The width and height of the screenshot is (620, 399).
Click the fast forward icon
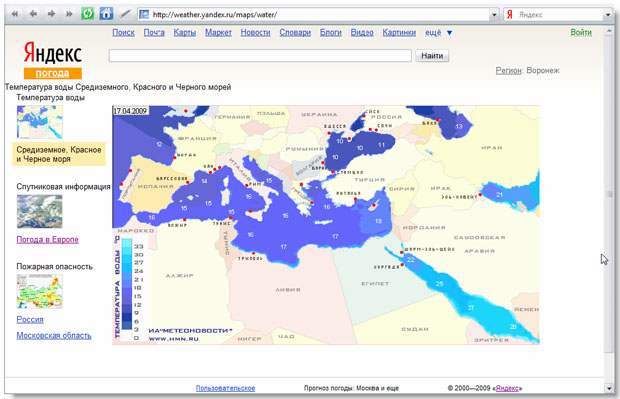(69, 14)
